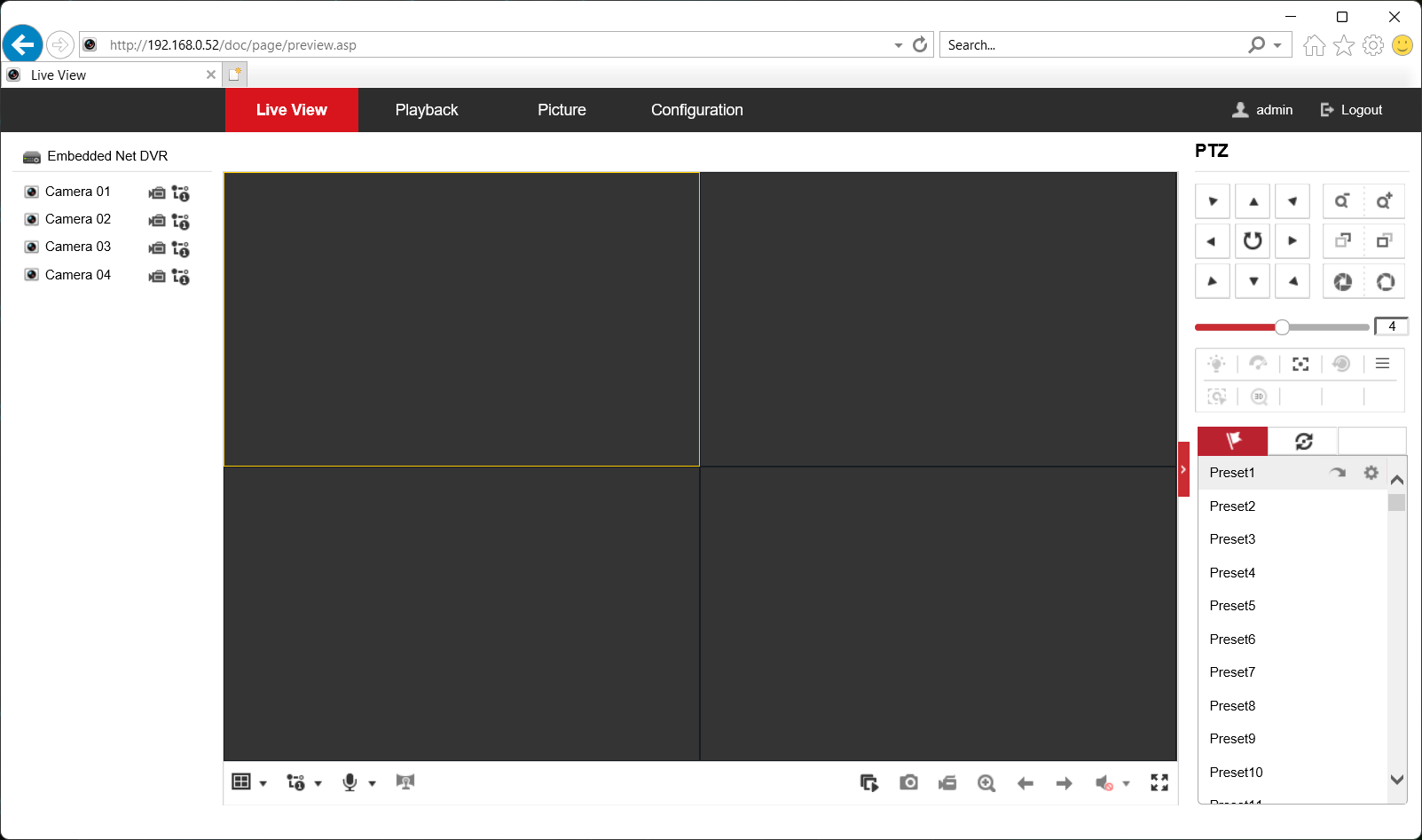Open Preset1 settings gear
1422x840 pixels.
[x=1371, y=473]
